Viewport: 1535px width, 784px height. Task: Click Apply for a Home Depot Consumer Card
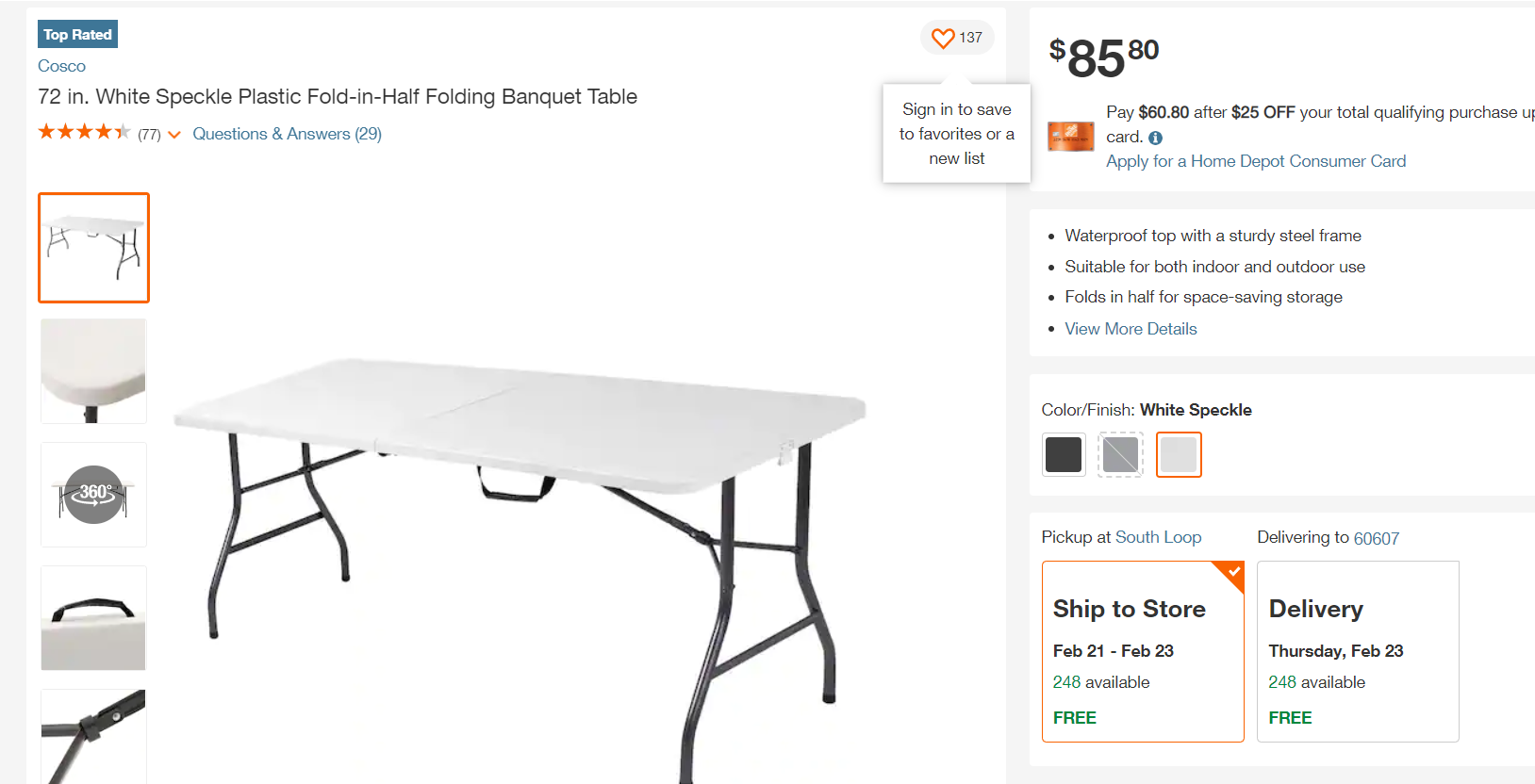[1255, 161]
